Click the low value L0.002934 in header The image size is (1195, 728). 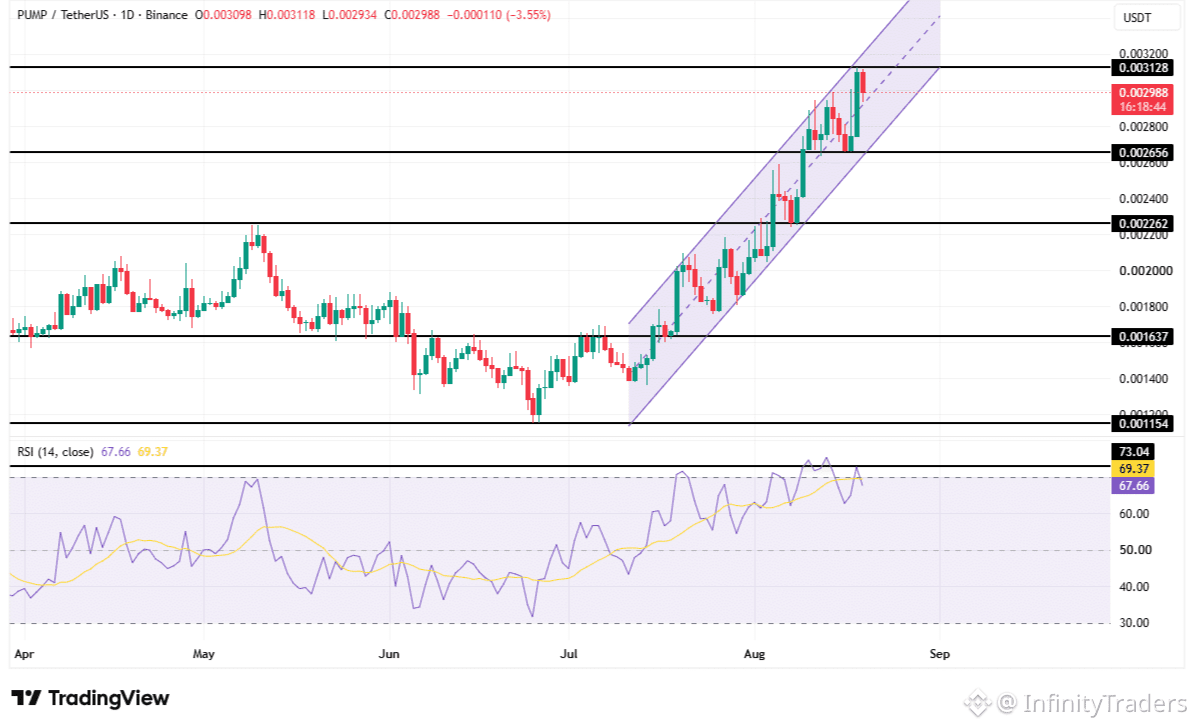coord(349,14)
